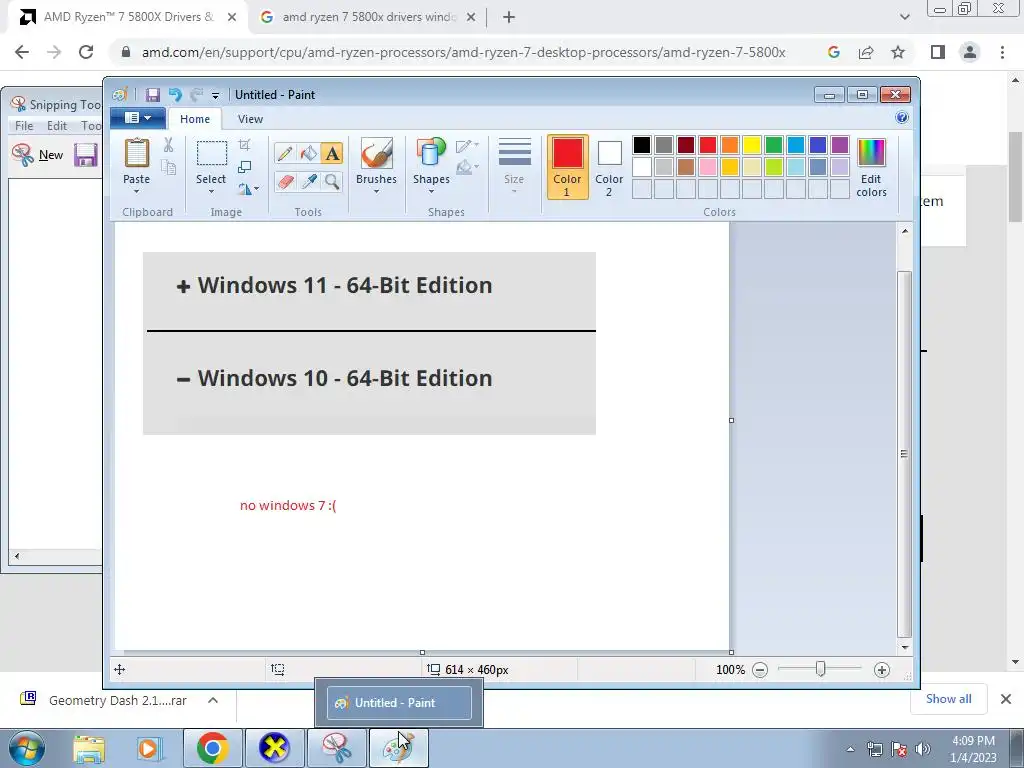Pick the green color swatch
The image size is (1024, 768).
point(774,145)
